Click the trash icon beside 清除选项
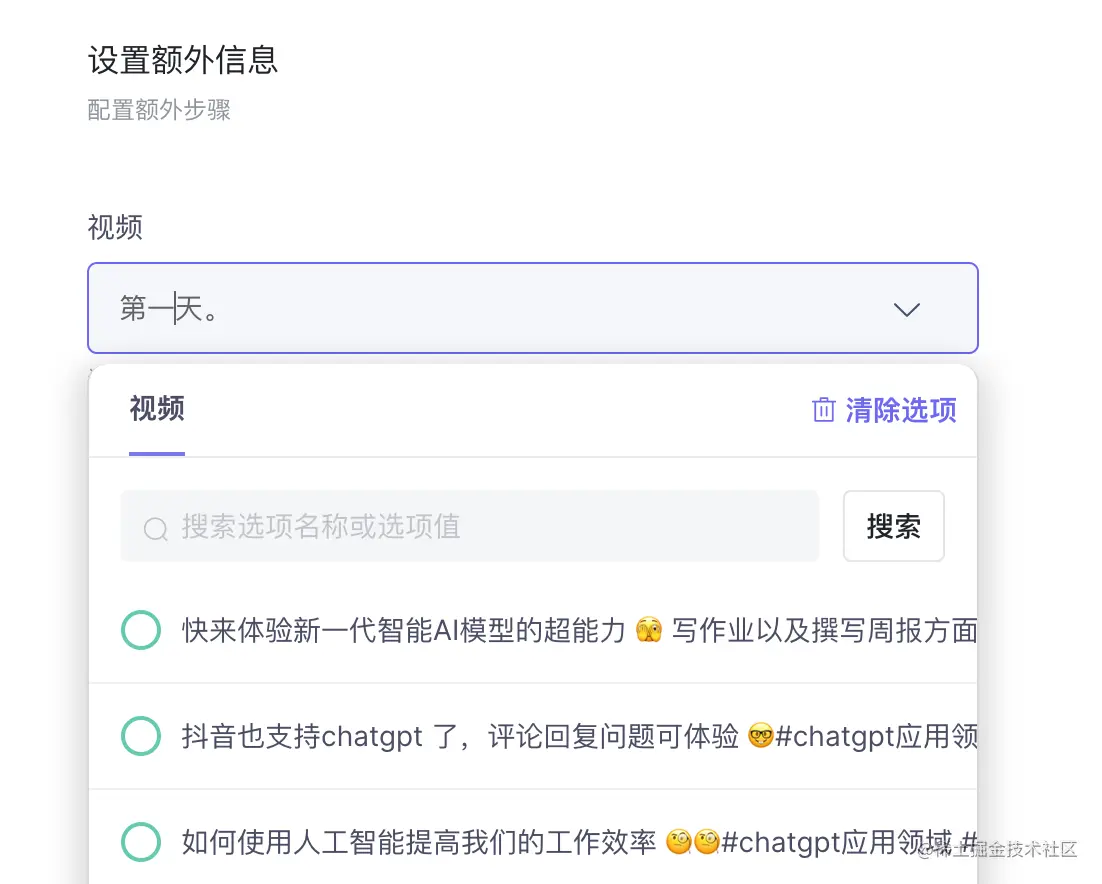 pyautogui.click(x=823, y=410)
